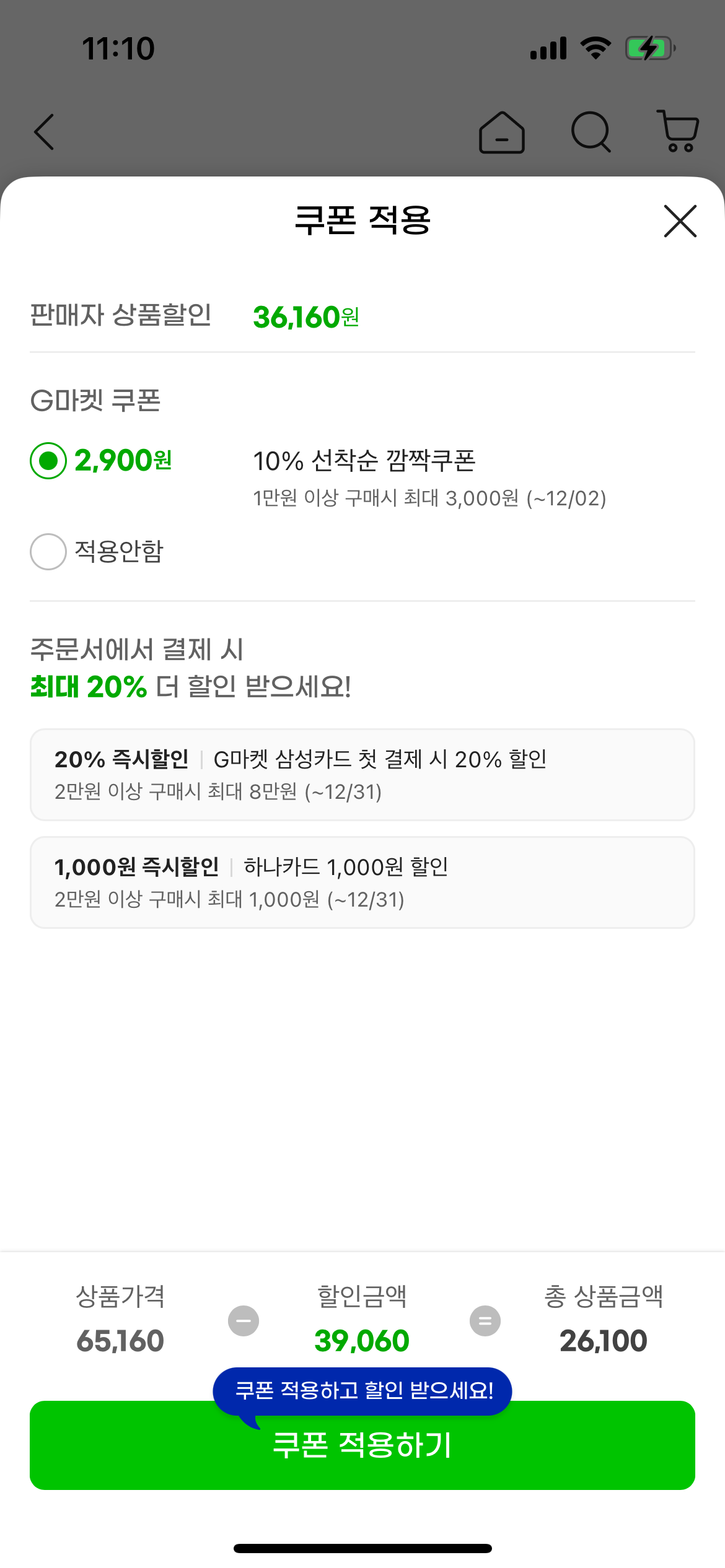Open the 삼성카드 20% 즉시할인 offer

pyautogui.click(x=362, y=775)
